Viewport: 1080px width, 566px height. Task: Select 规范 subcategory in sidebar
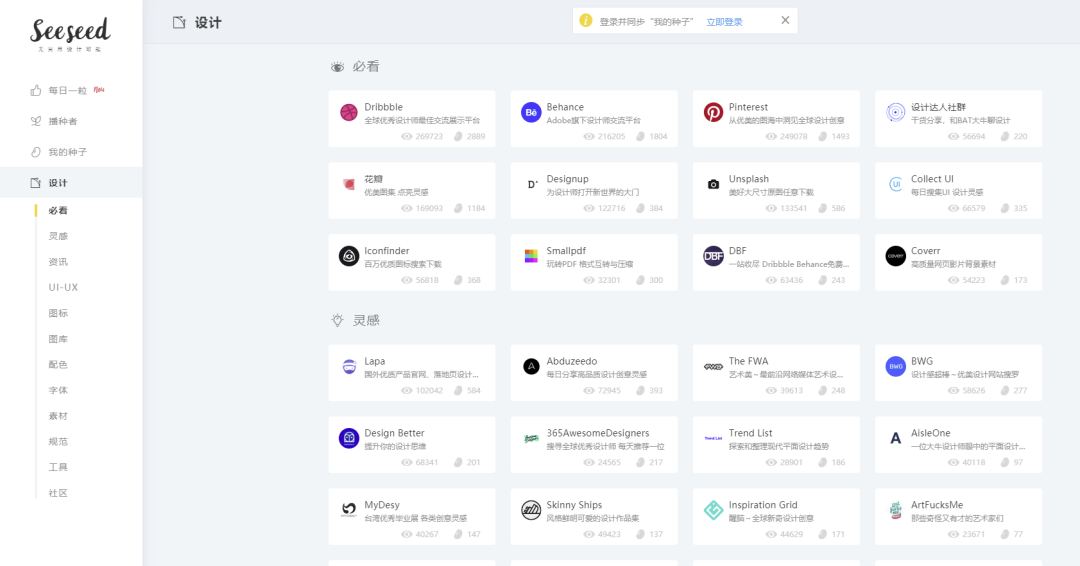click(x=58, y=441)
